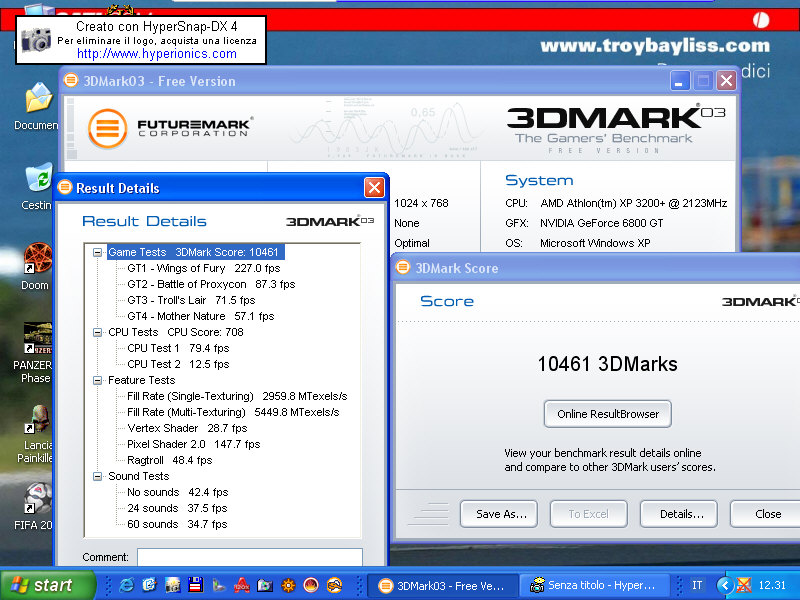This screenshot has width=800, height=600.
Task: Launch the red flame Quick Launch icon
Action: pos(311,585)
